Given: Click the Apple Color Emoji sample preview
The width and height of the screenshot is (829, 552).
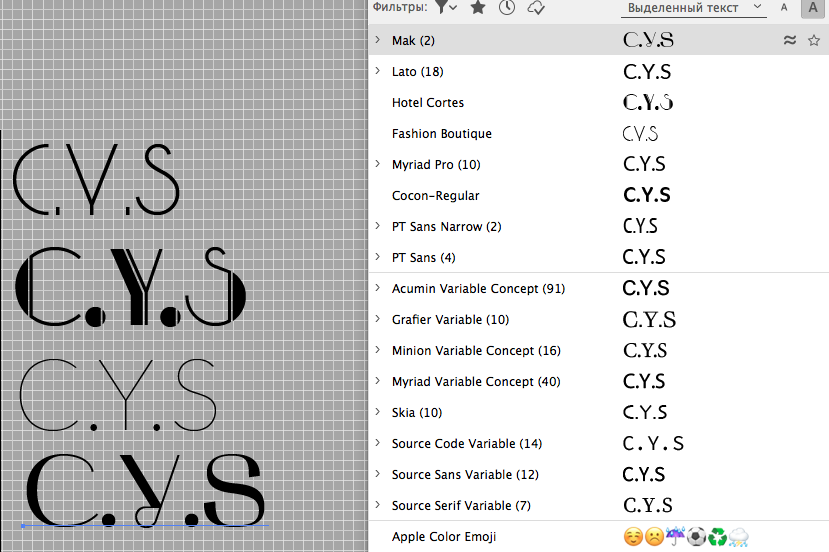Looking at the screenshot, I should pos(686,537).
